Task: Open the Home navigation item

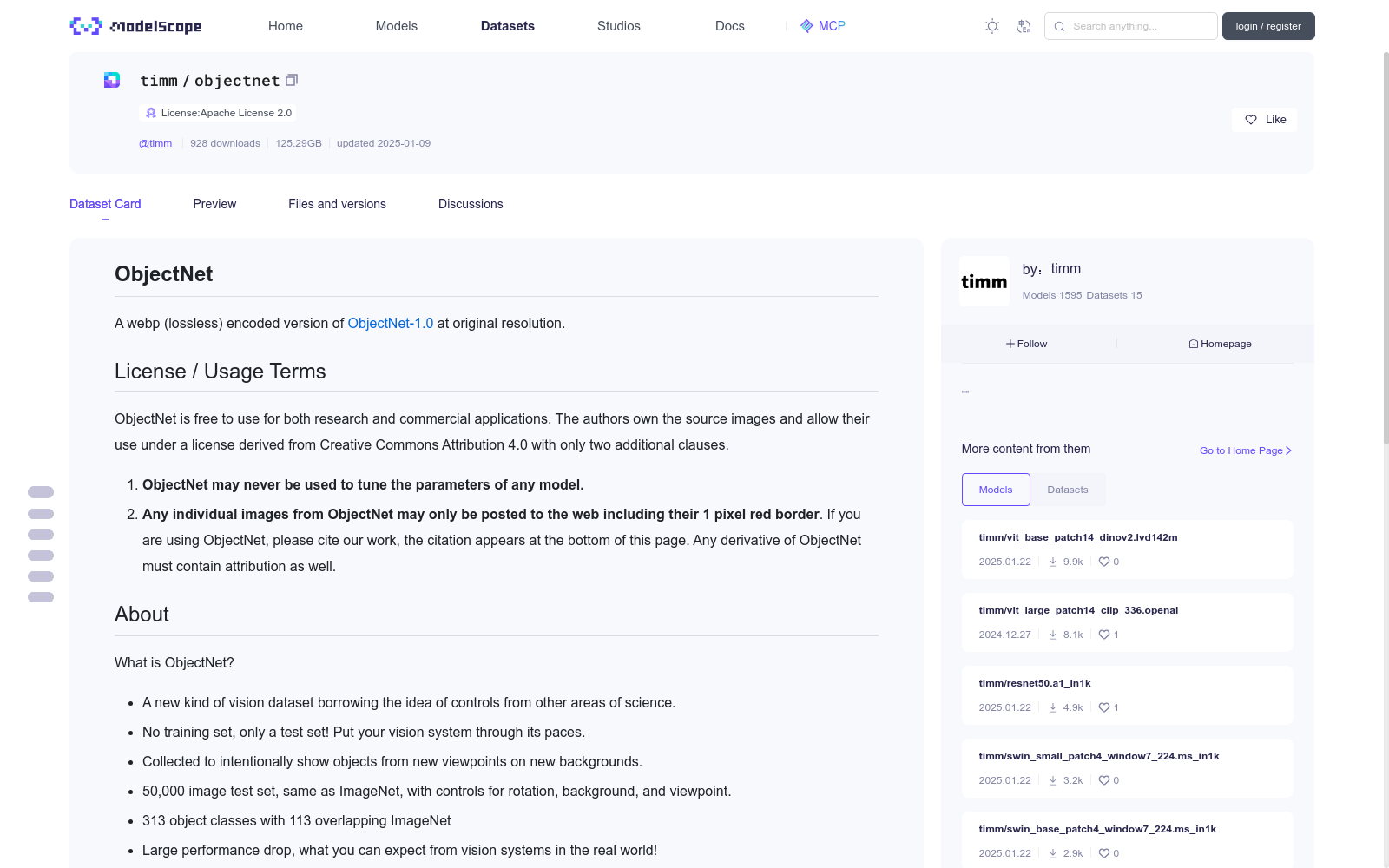Action: (x=286, y=26)
